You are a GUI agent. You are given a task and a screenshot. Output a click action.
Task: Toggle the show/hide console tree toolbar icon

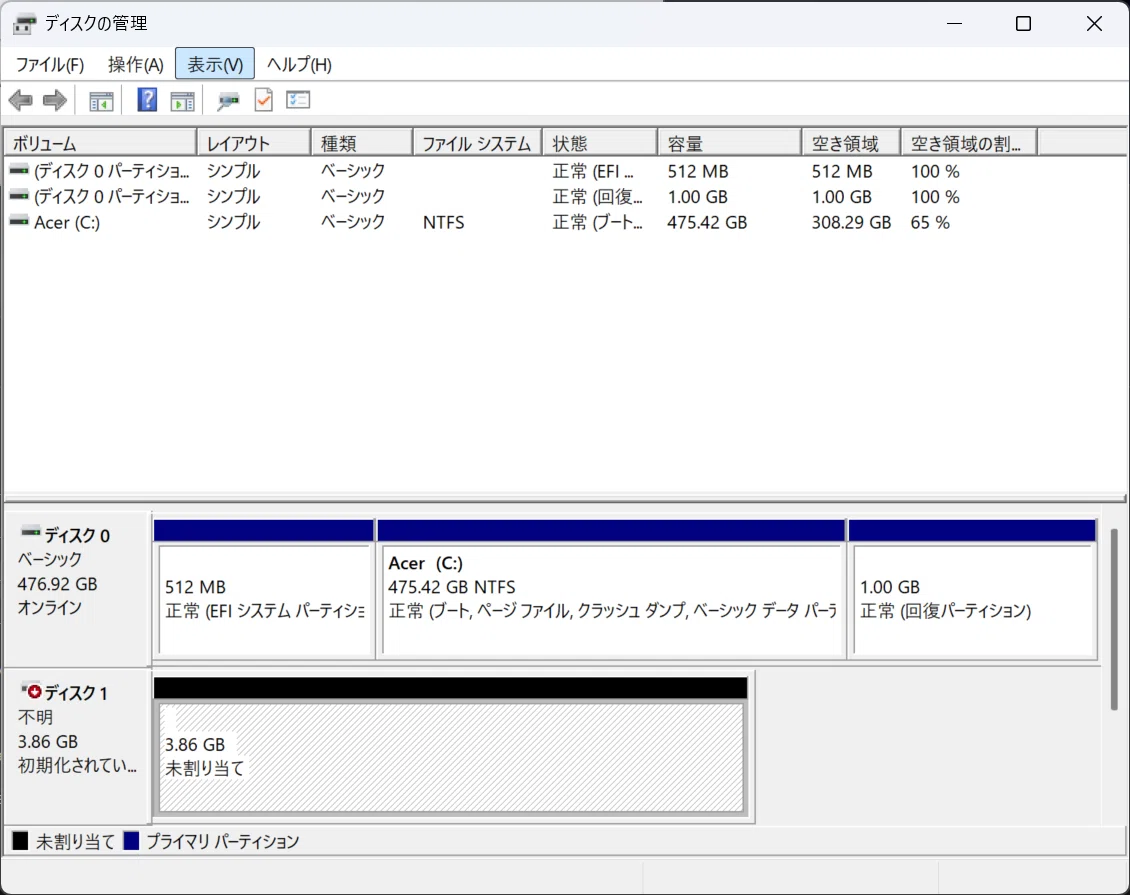tap(101, 101)
